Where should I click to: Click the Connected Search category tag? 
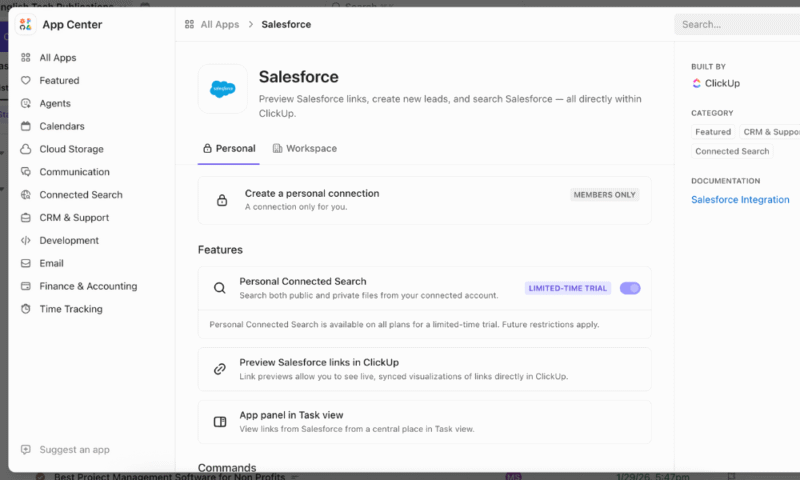point(732,151)
